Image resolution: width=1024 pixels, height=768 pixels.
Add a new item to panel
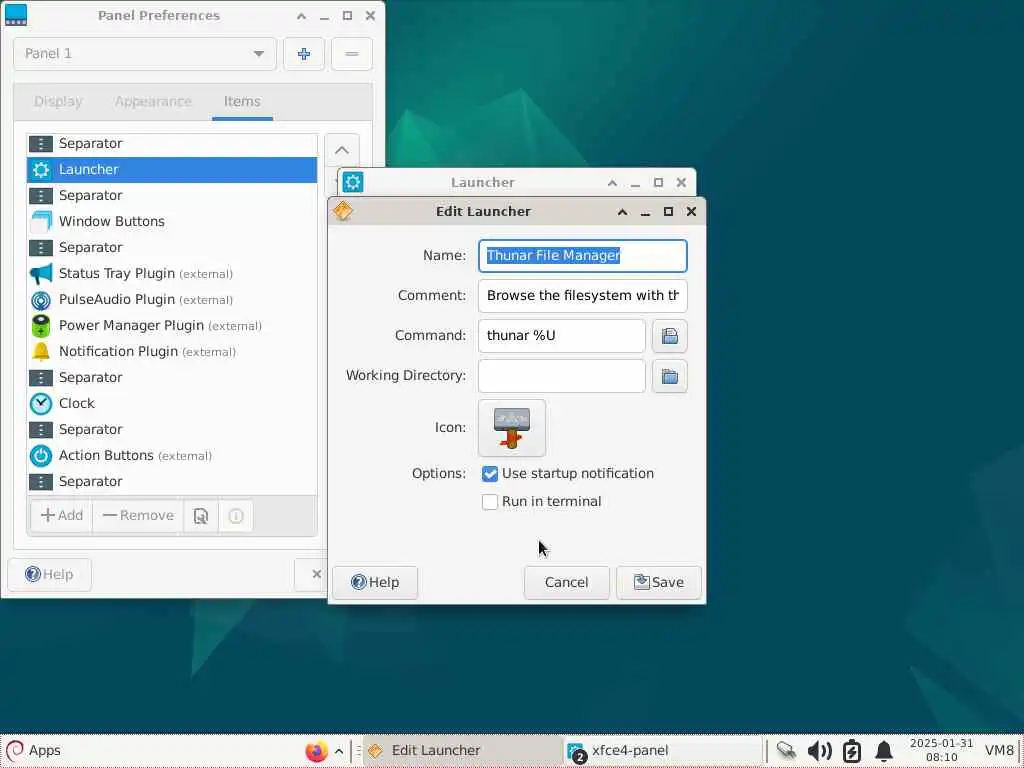click(61, 516)
